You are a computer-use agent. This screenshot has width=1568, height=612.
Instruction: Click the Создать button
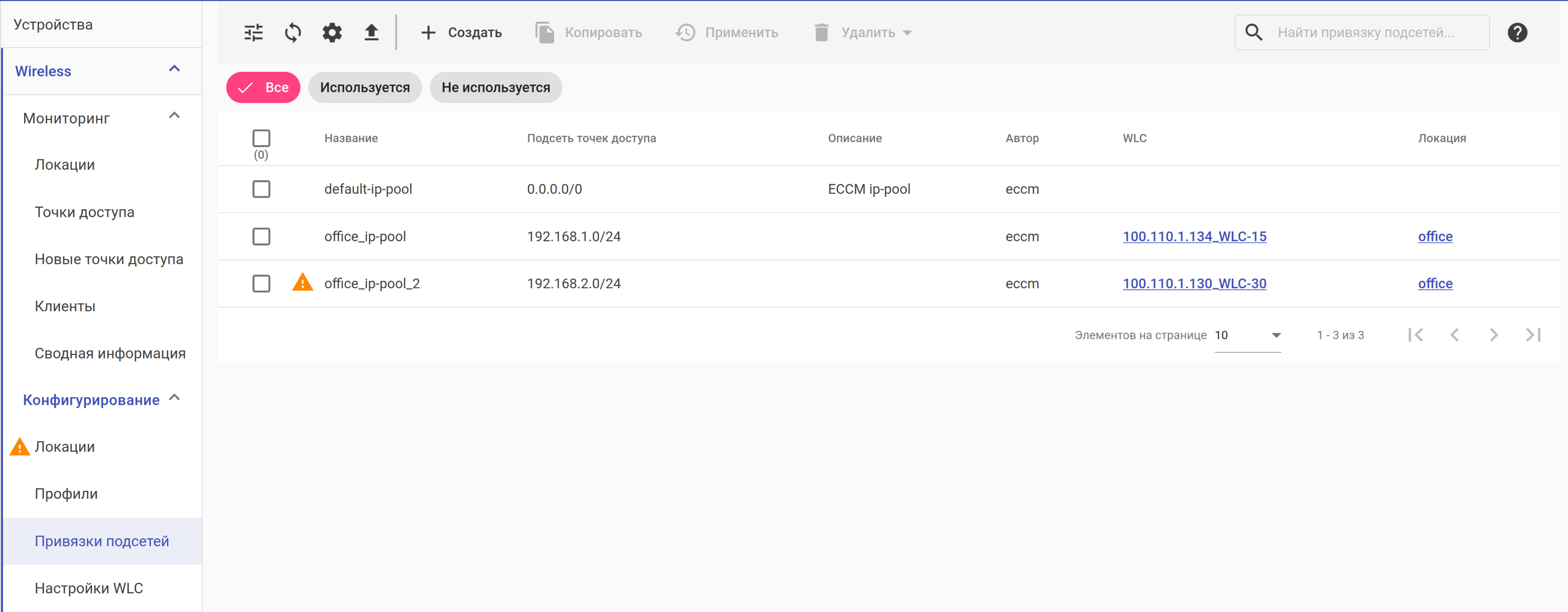pyautogui.click(x=462, y=32)
